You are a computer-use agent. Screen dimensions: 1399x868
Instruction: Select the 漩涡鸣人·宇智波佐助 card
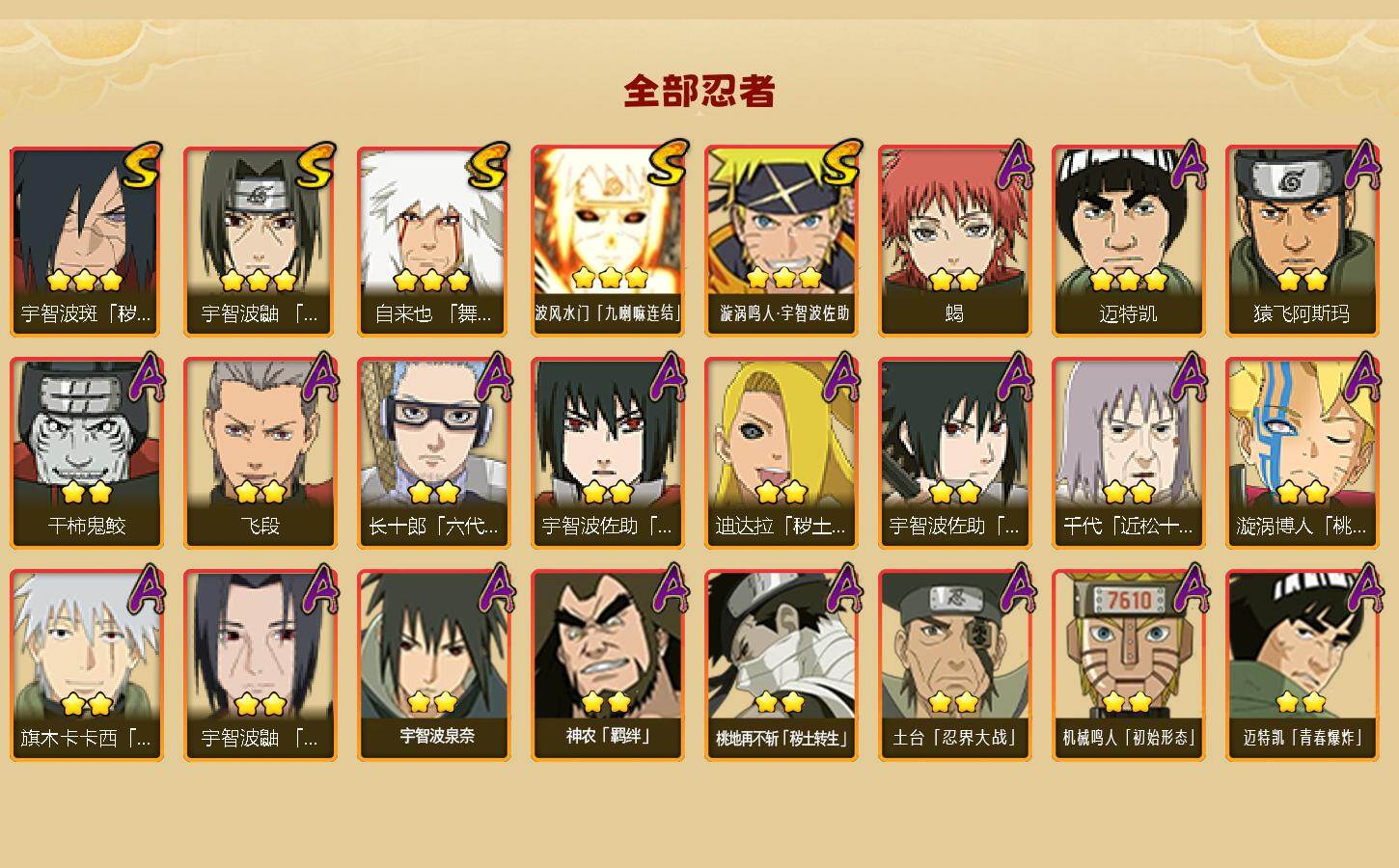(x=781, y=241)
